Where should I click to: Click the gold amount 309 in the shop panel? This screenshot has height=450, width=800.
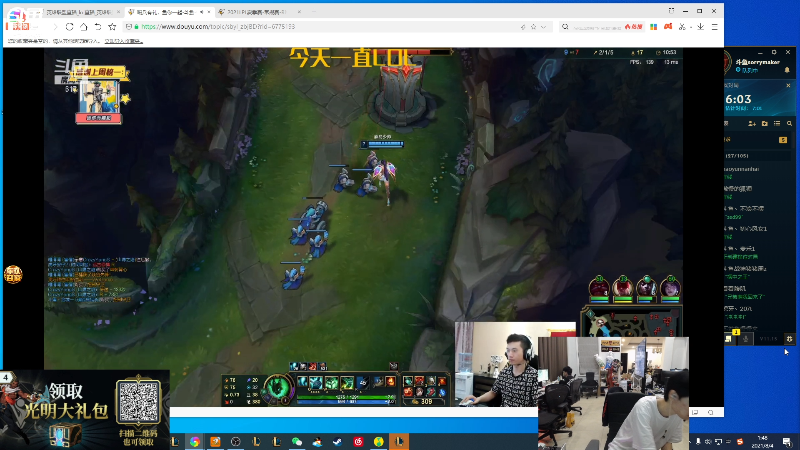pyautogui.click(x=427, y=402)
